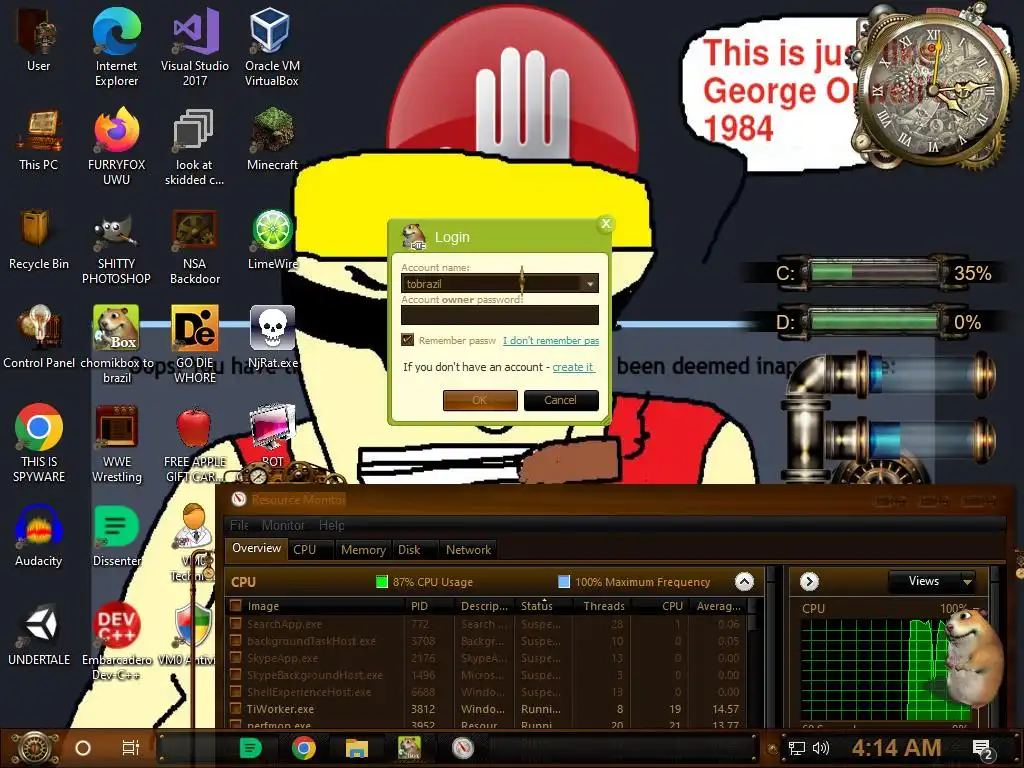The width and height of the screenshot is (1024, 768).
Task: Open chomikbox to brazil icon
Action: 116,344
